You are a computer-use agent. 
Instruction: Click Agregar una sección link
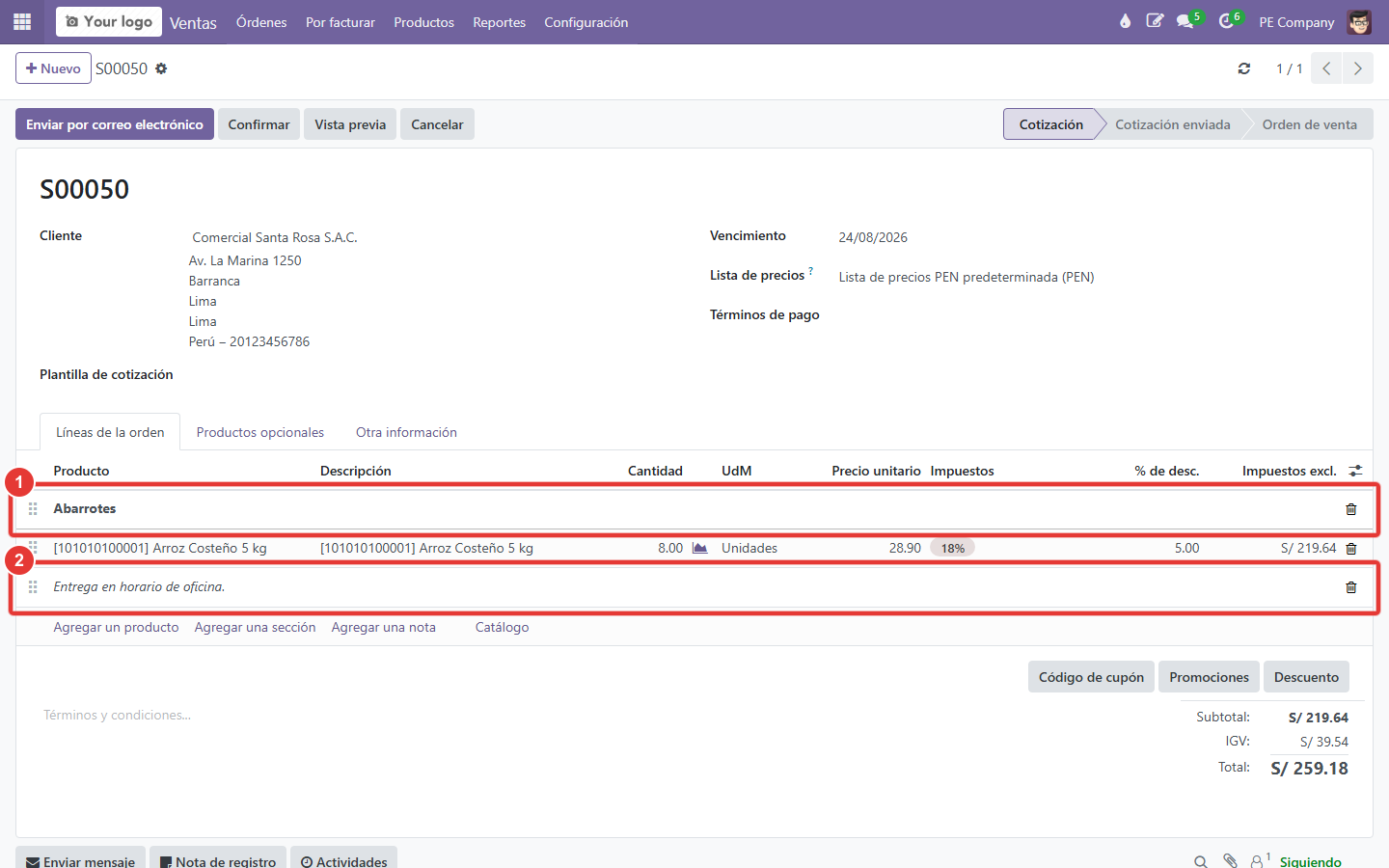[x=255, y=627]
